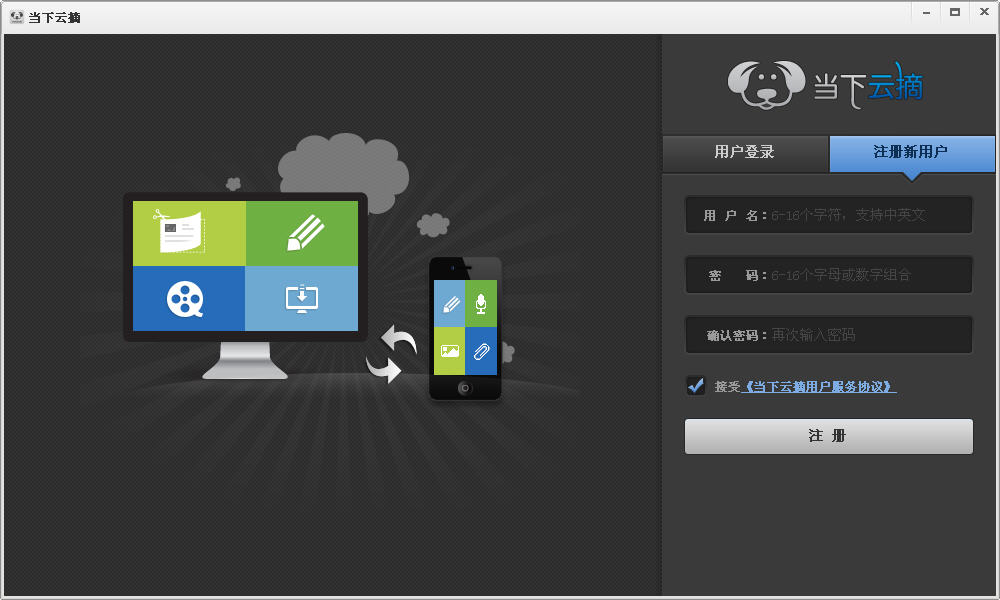
Task: Uncheck the accept service agreement checkbox
Action: (696, 385)
